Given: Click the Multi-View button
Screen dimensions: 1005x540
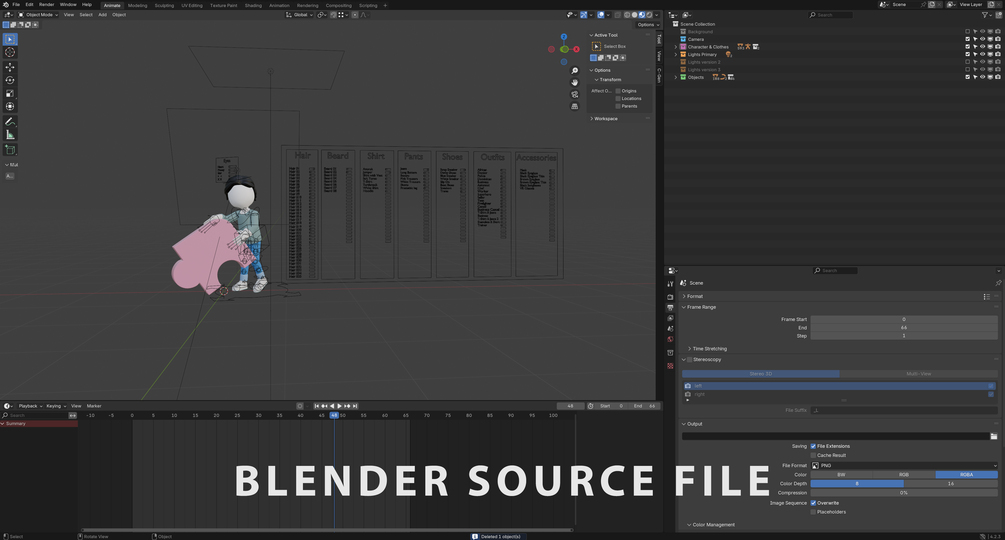Looking at the screenshot, I should coord(918,373).
